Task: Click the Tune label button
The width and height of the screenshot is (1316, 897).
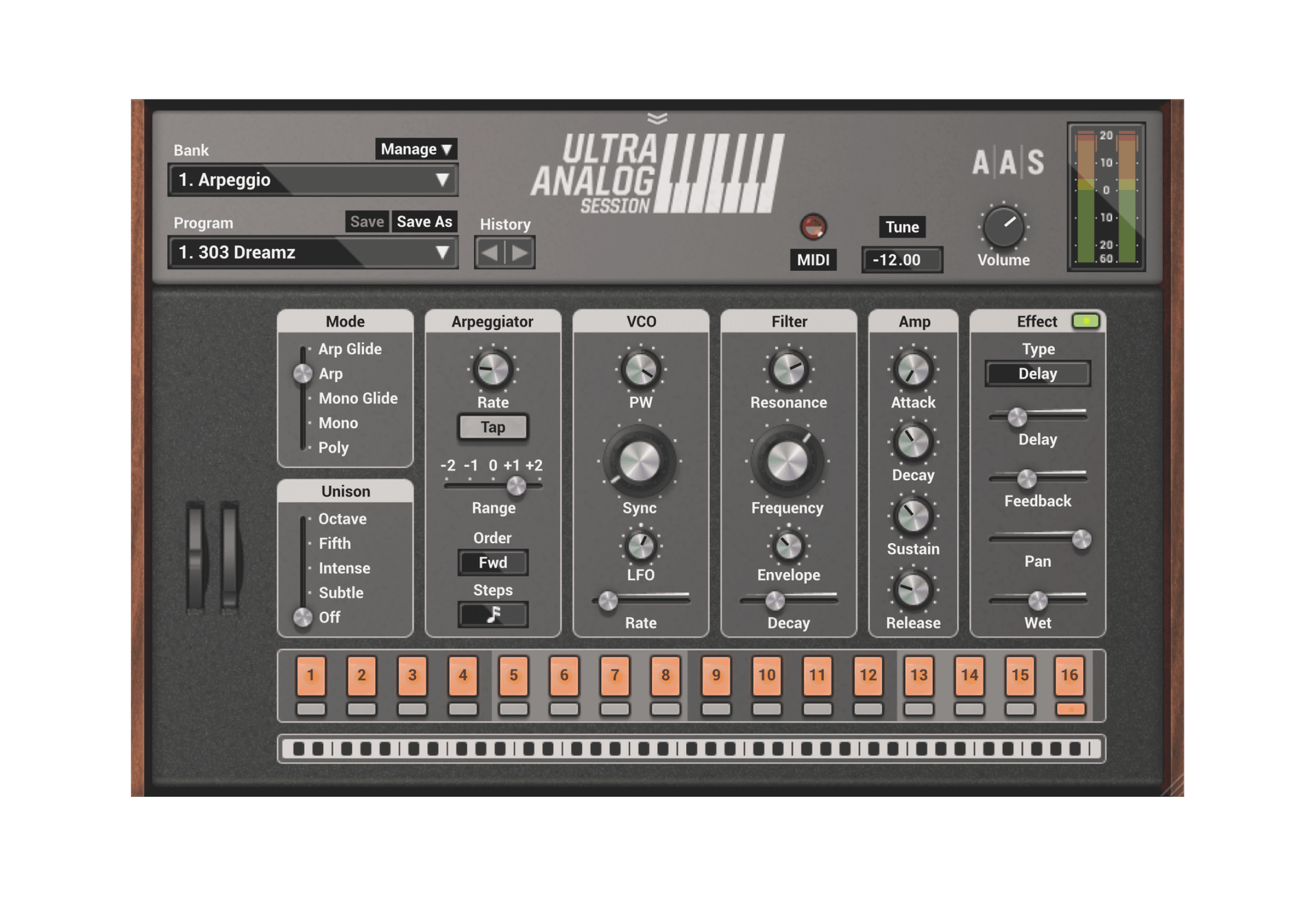Action: [x=902, y=227]
